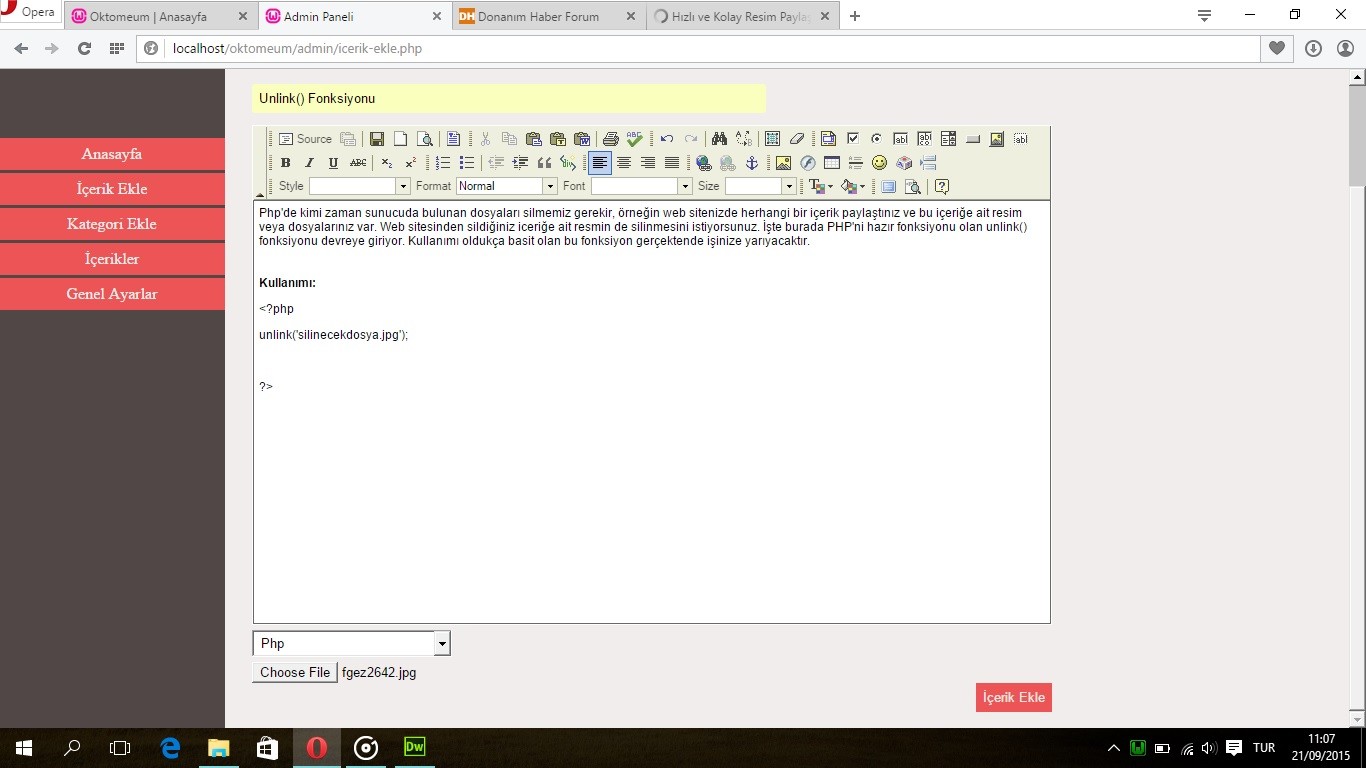
Task: Insert an Anchor
Action: (x=752, y=163)
